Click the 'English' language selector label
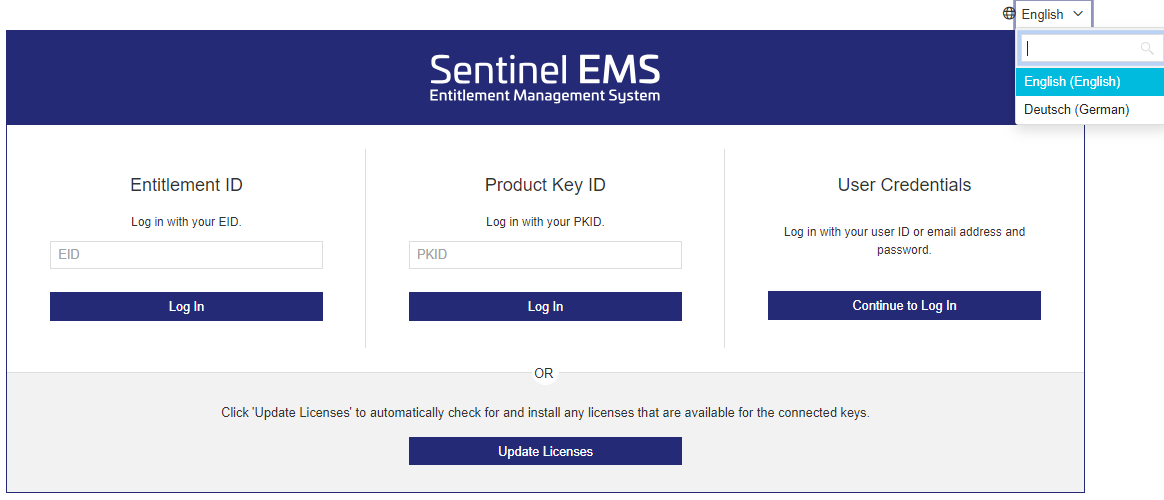Screen dimensions: 1164x500 [x=1042, y=14]
